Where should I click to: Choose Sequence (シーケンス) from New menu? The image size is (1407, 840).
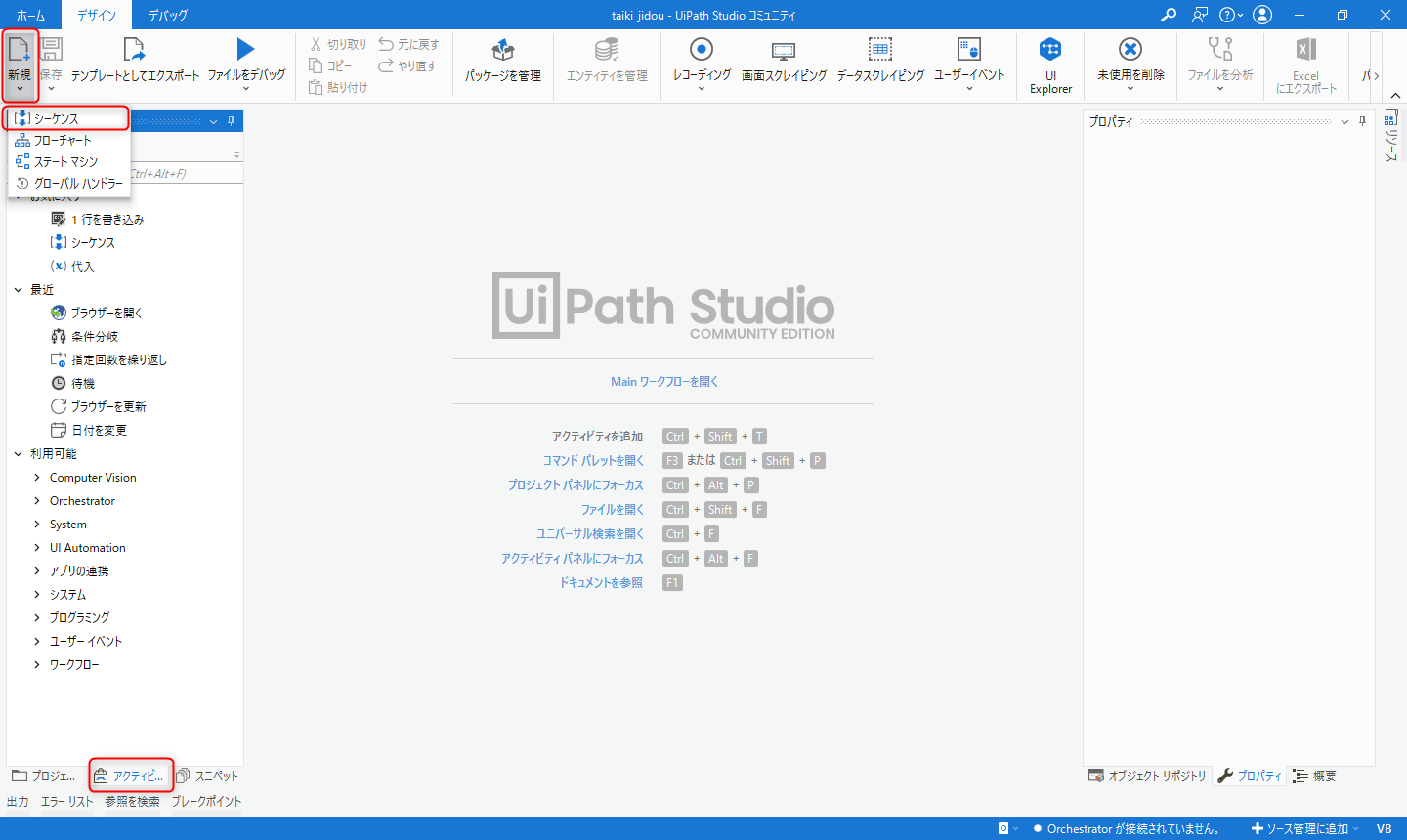click(67, 118)
